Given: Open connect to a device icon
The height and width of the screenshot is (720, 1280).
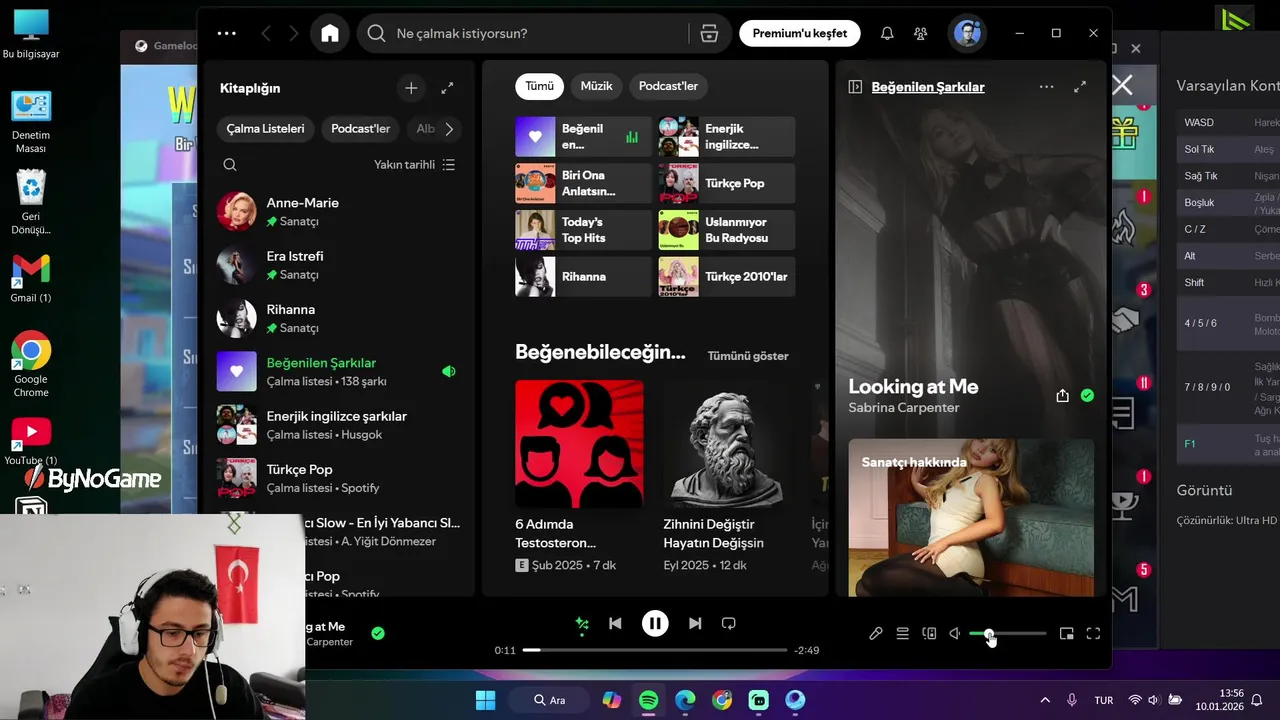Looking at the screenshot, I should click(929, 633).
